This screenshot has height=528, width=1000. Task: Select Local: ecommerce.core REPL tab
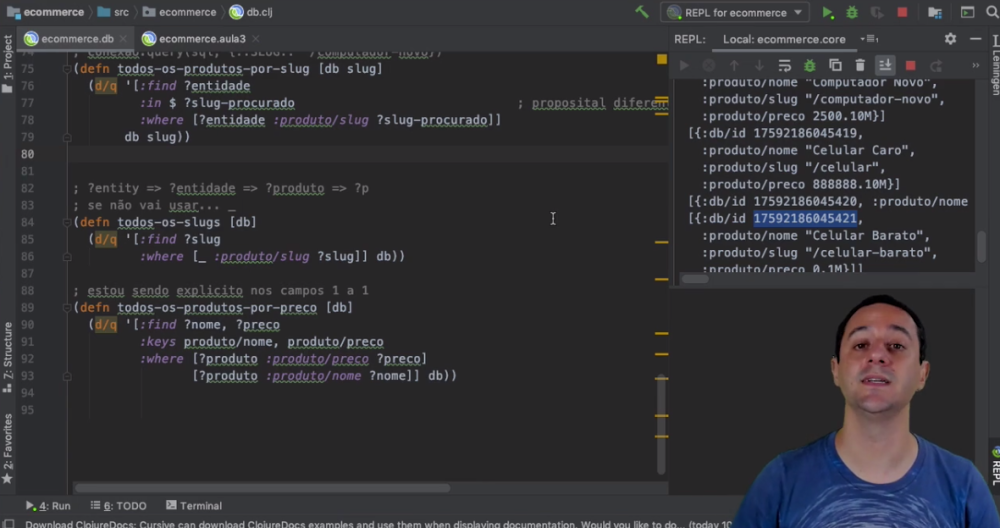click(784, 39)
